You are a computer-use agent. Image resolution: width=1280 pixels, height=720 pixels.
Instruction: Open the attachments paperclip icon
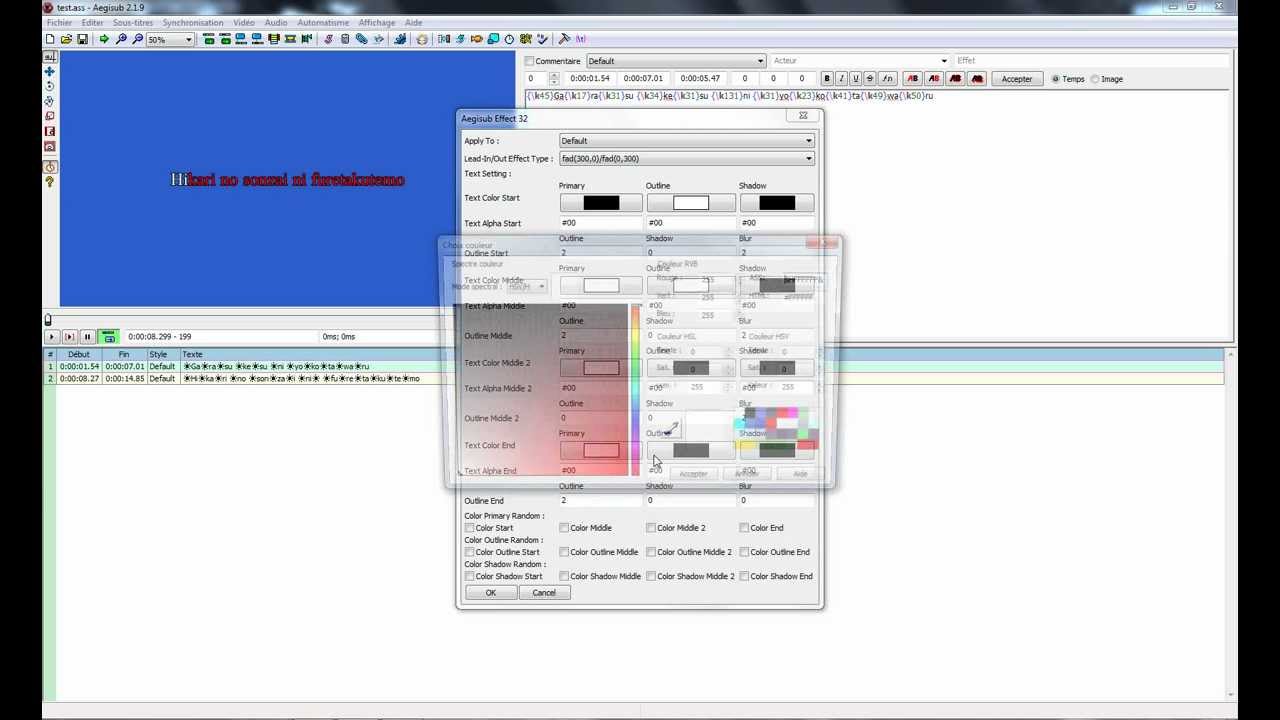pos(362,39)
